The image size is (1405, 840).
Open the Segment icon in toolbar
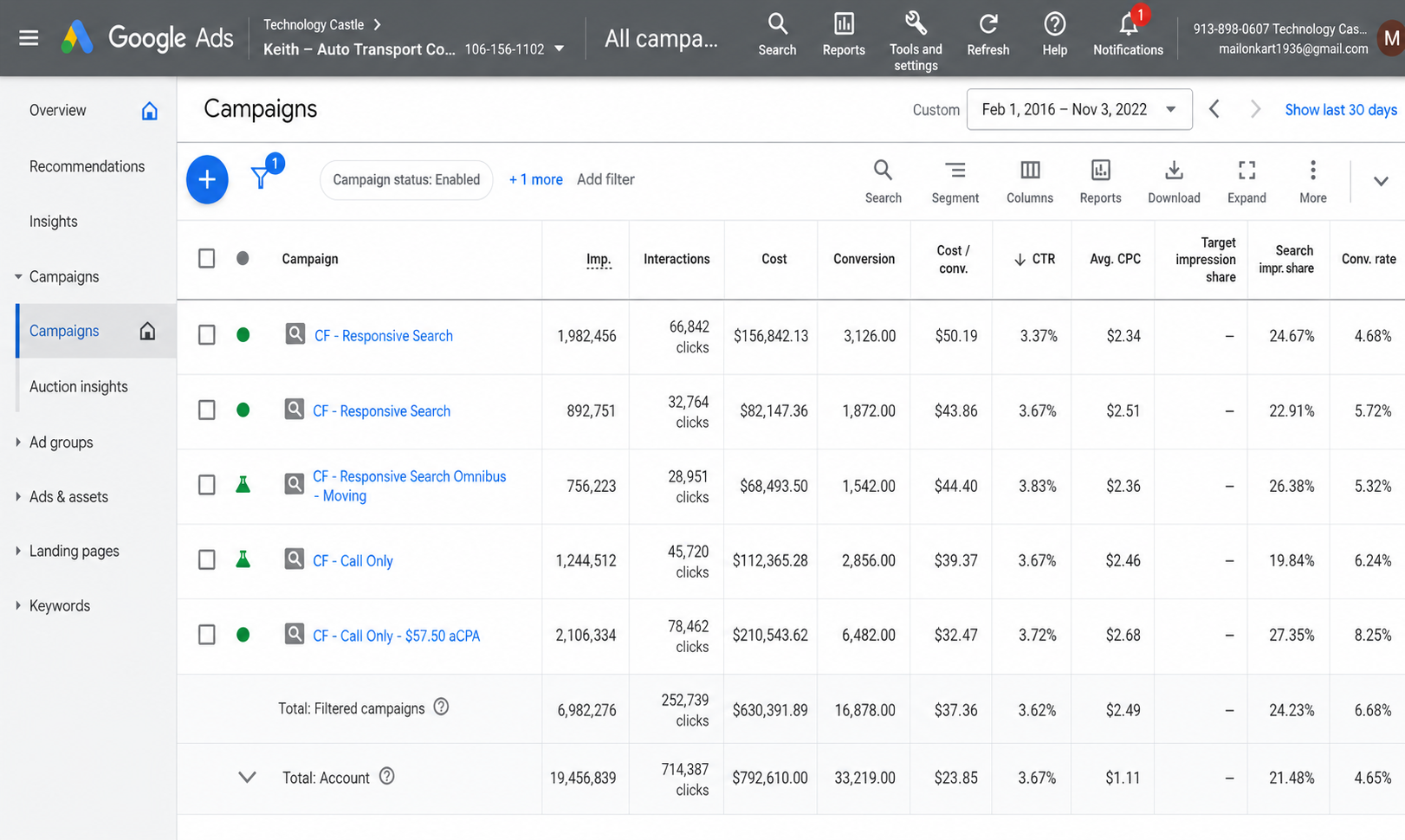pos(955,170)
